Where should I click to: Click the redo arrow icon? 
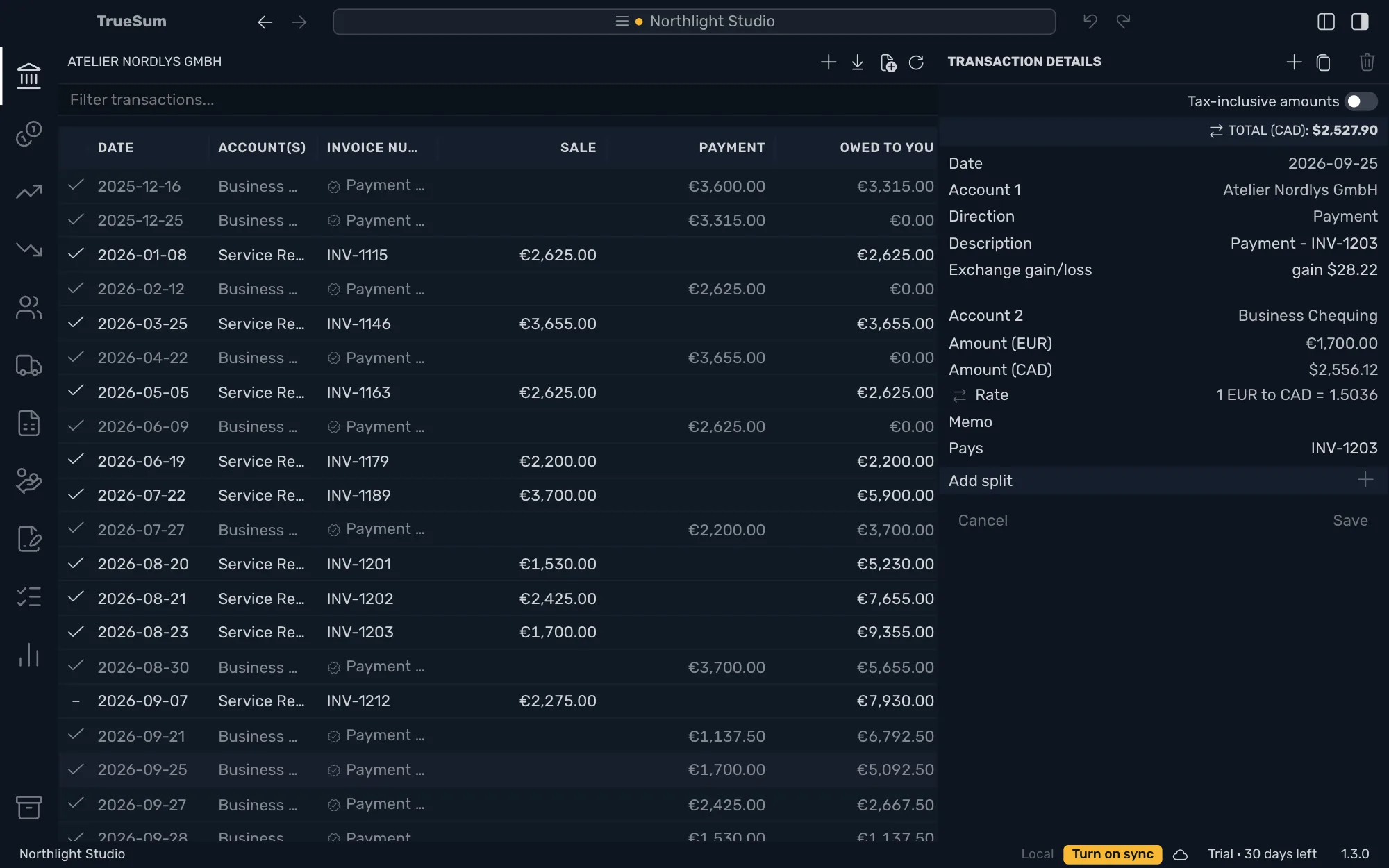[1123, 22]
